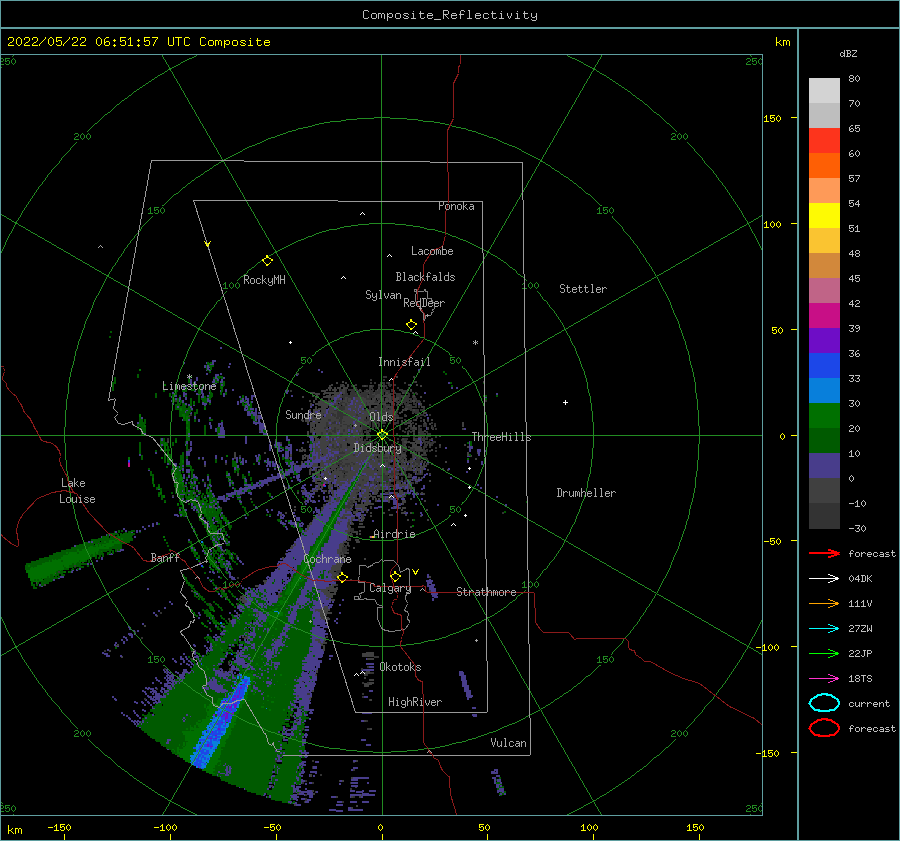This screenshot has width=900, height=841.
Task: Select the bright green 30-20 dBZ swatch
Action: pyautogui.click(x=824, y=415)
